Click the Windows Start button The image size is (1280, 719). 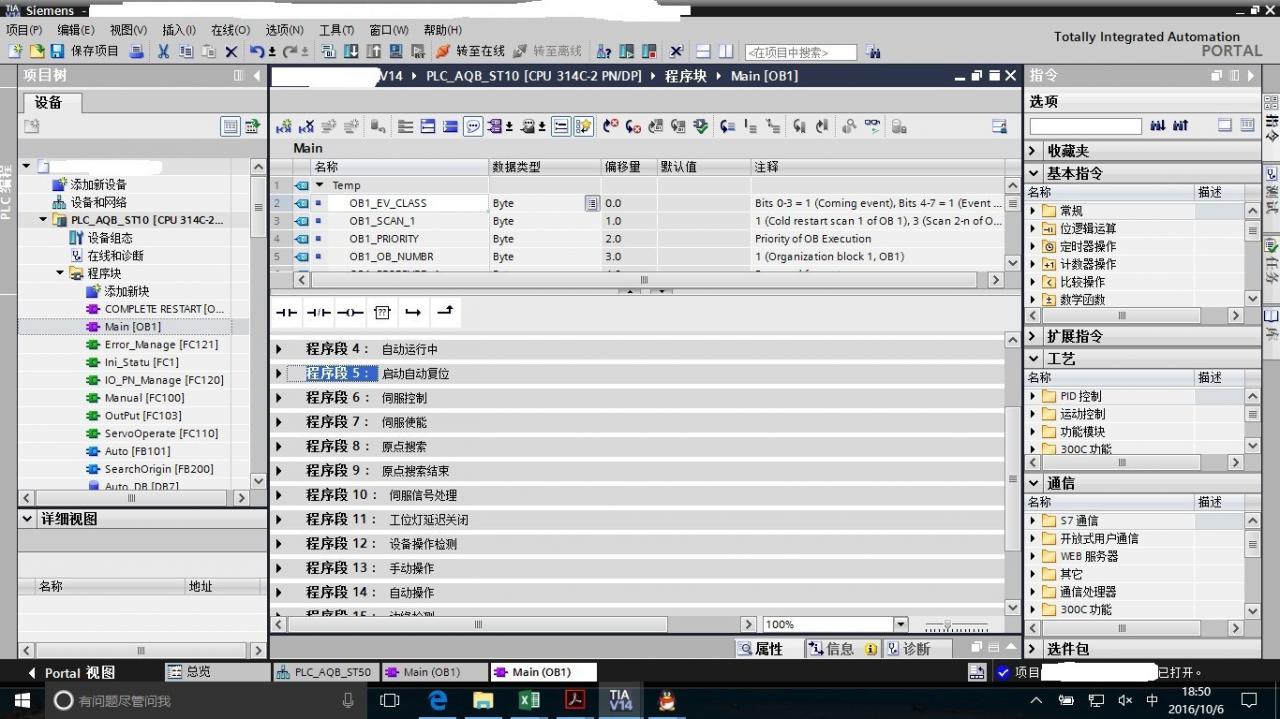pos(21,701)
